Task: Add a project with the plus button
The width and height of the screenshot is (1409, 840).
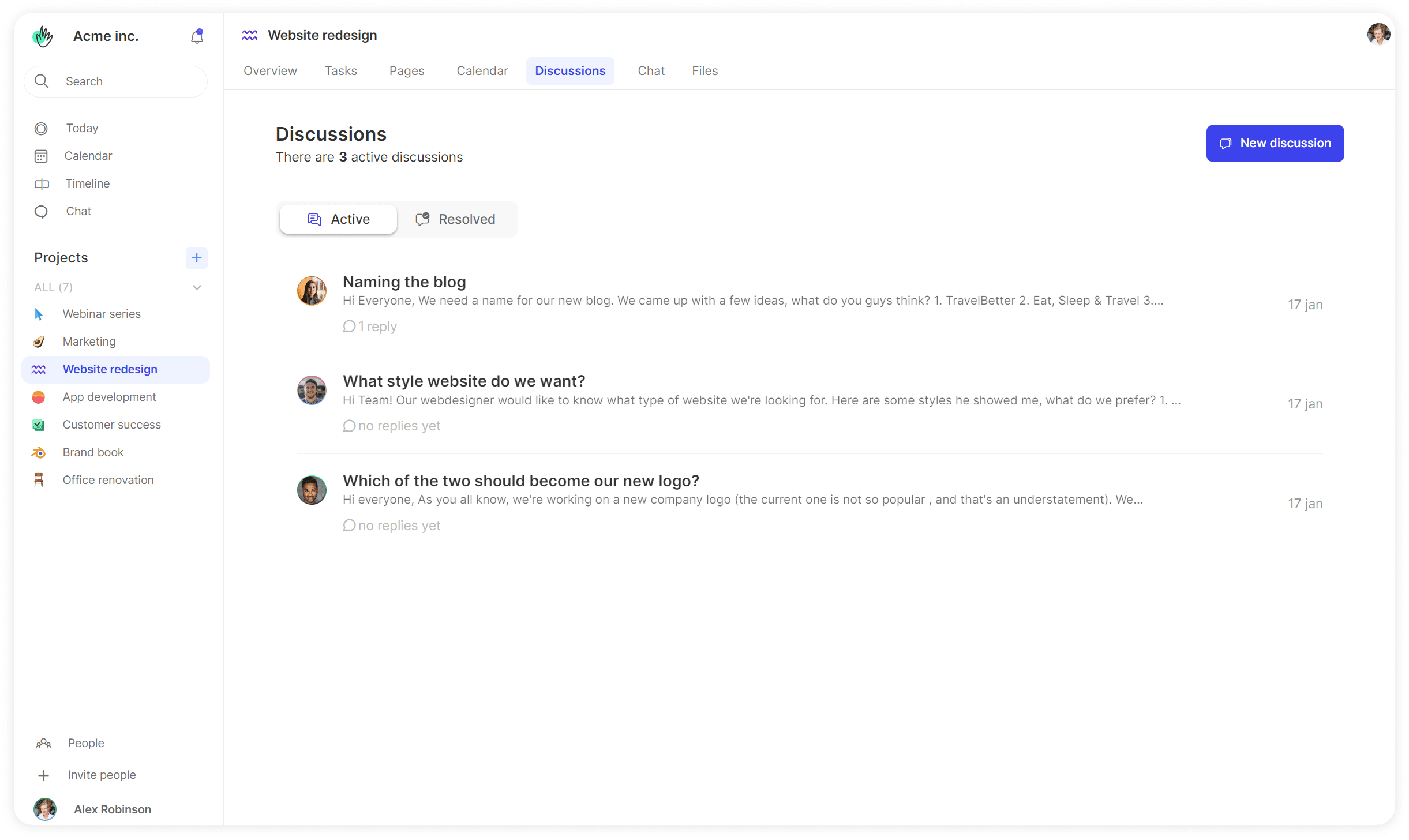Action: 196,258
